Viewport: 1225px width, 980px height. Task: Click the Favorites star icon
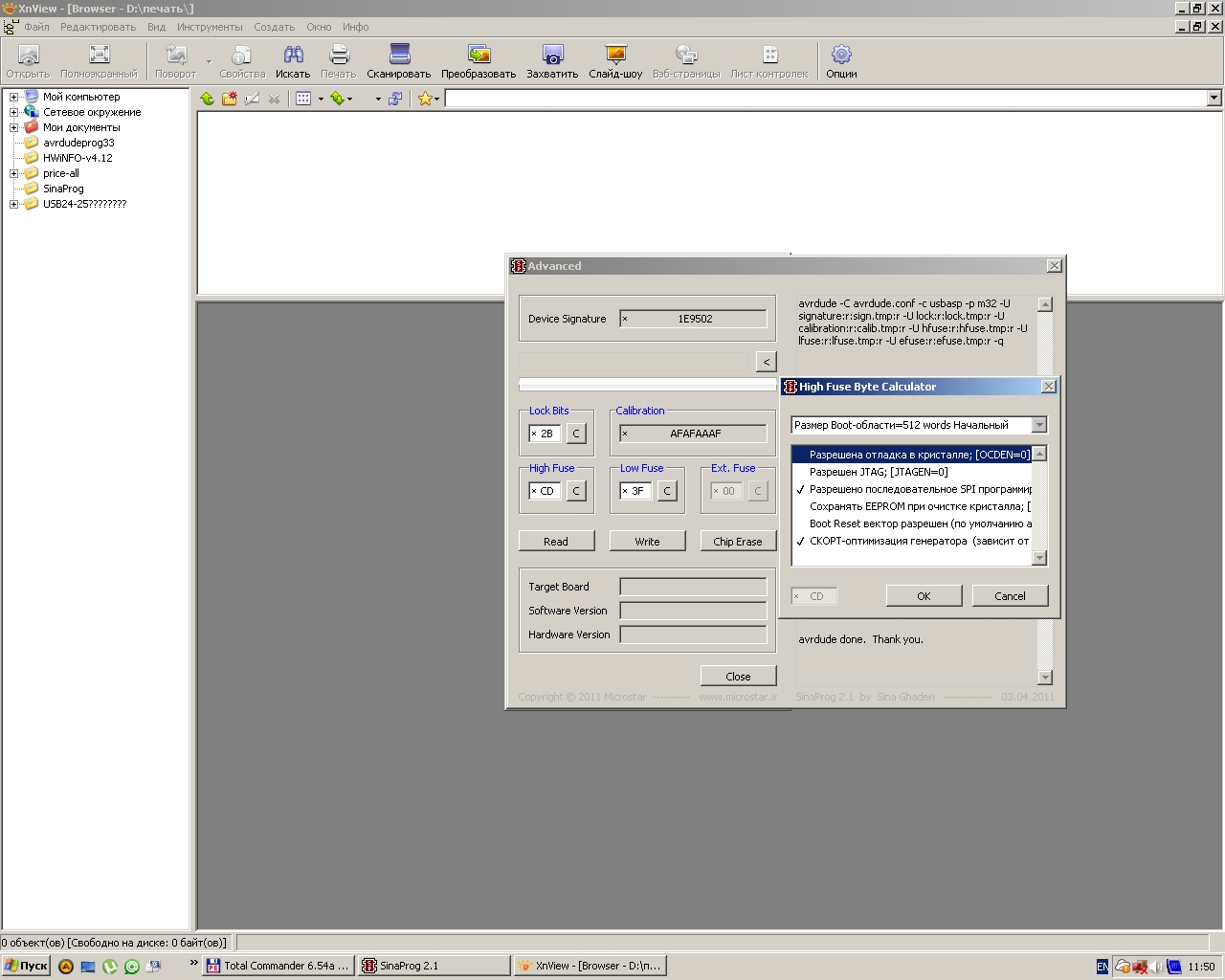[424, 99]
